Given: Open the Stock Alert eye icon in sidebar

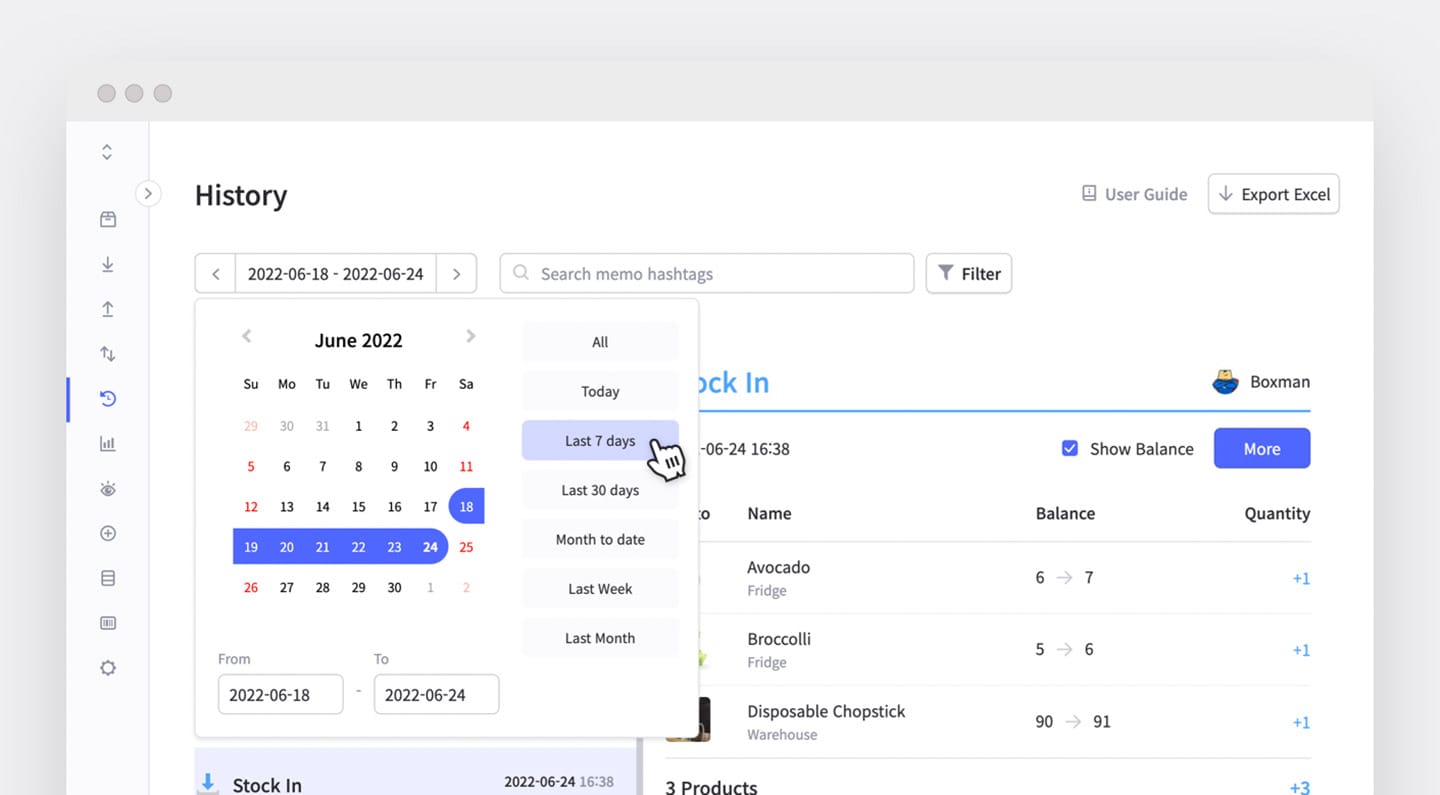Looking at the screenshot, I should tap(107, 488).
